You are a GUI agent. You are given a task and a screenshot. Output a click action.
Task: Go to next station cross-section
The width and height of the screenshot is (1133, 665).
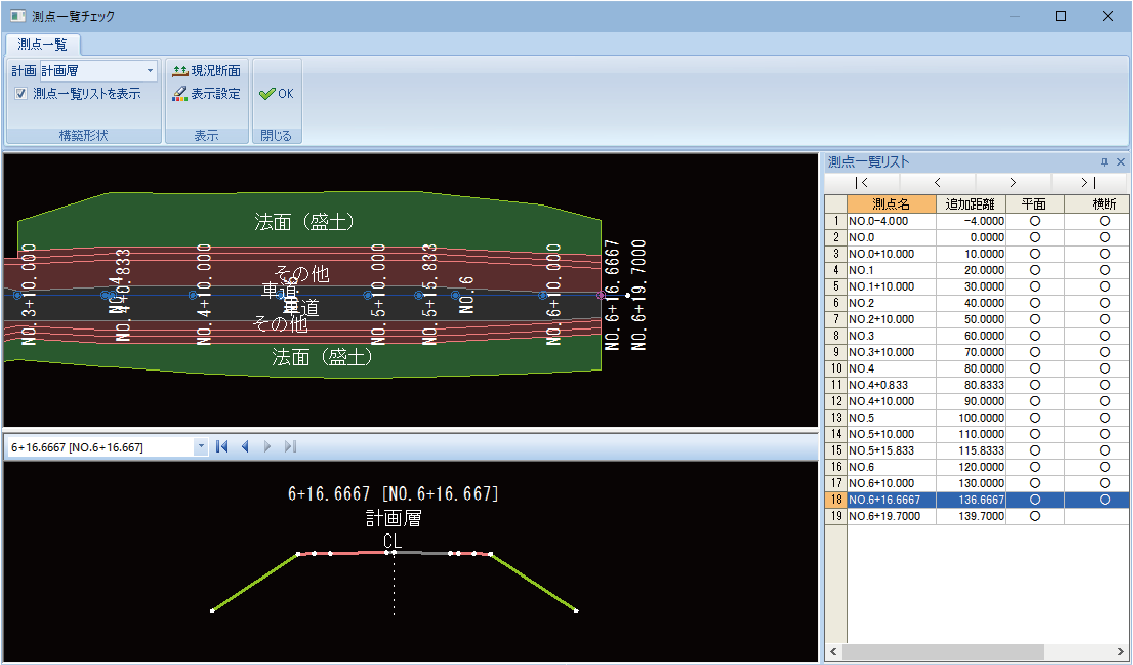268,447
